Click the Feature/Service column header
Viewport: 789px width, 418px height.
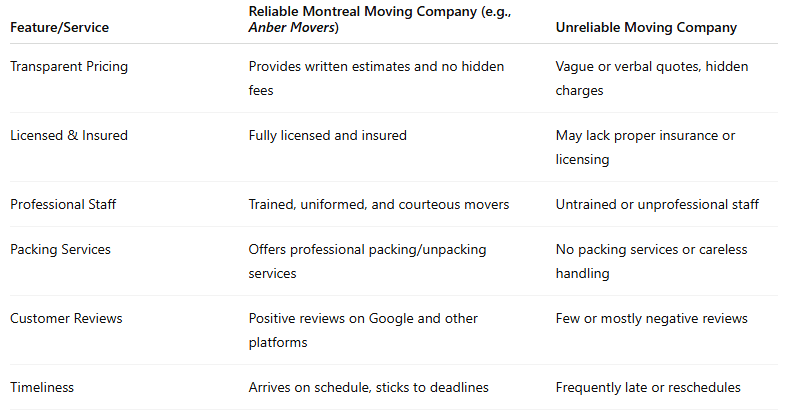pyautogui.click(x=59, y=27)
